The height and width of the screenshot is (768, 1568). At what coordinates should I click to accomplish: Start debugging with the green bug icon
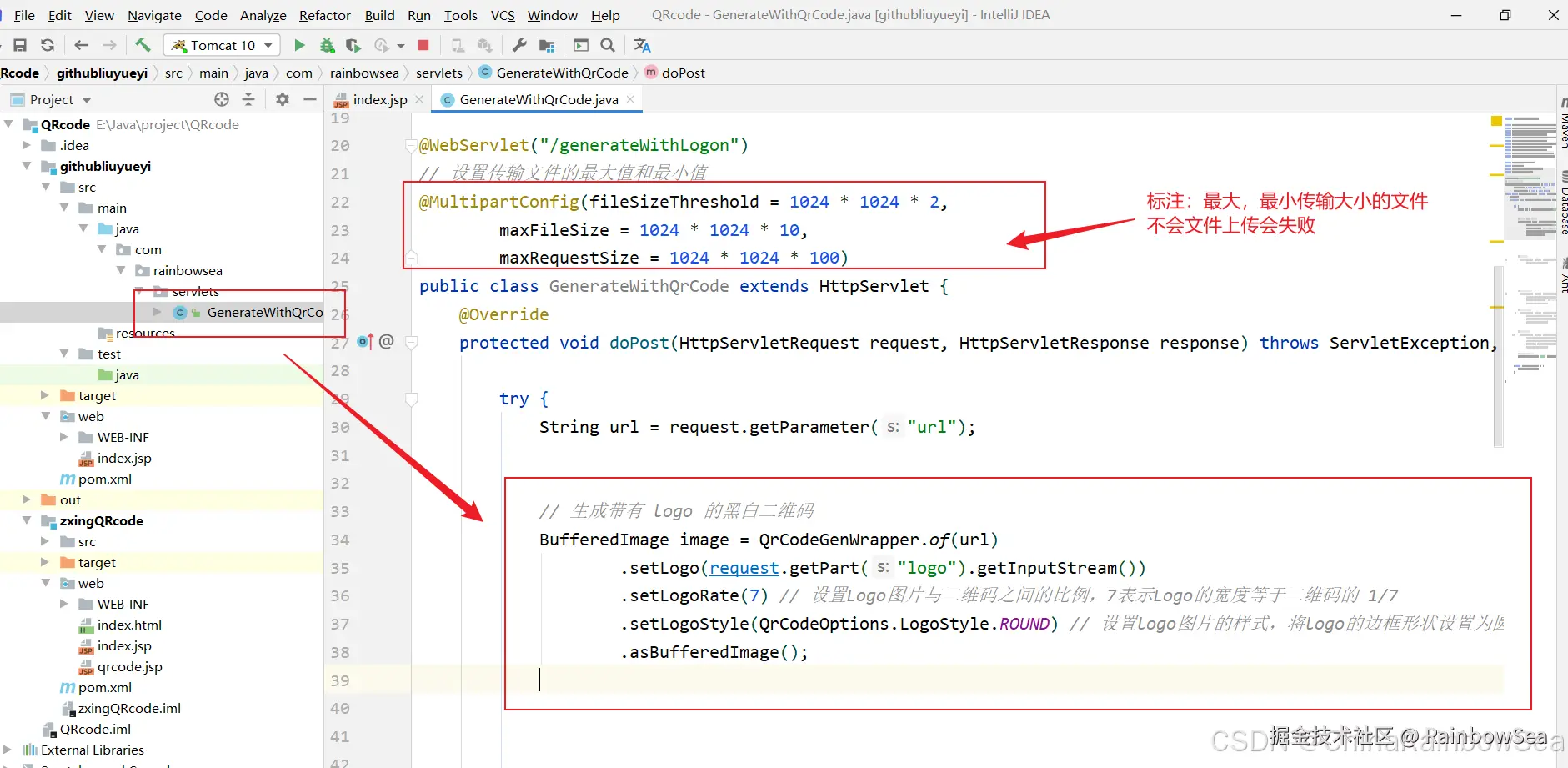click(327, 45)
